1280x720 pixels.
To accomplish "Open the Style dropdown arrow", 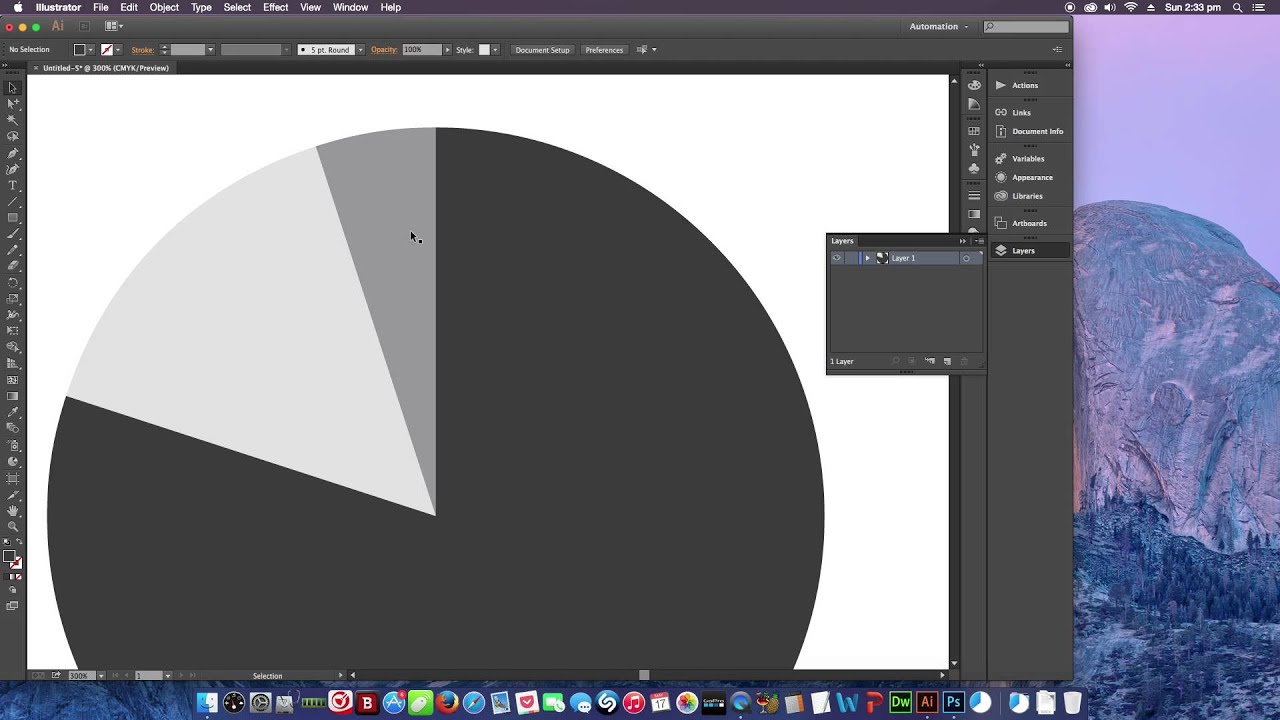I will point(495,50).
